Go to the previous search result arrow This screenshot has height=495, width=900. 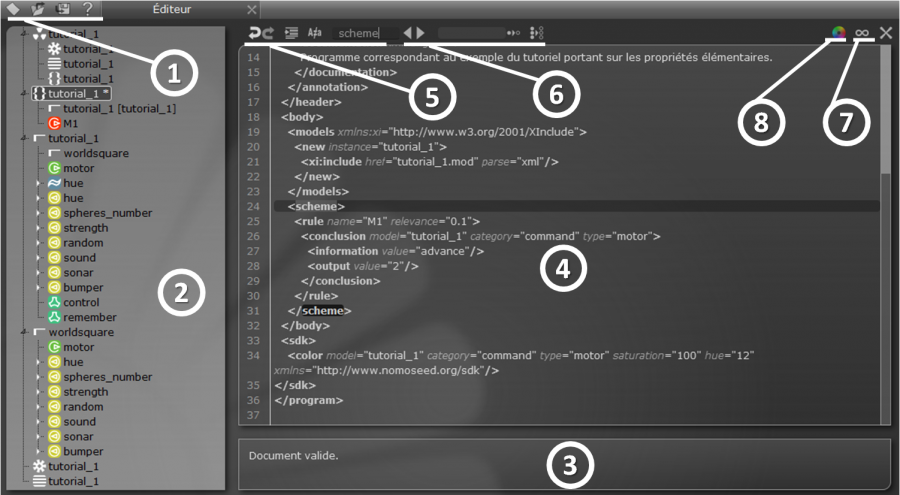click(408, 33)
